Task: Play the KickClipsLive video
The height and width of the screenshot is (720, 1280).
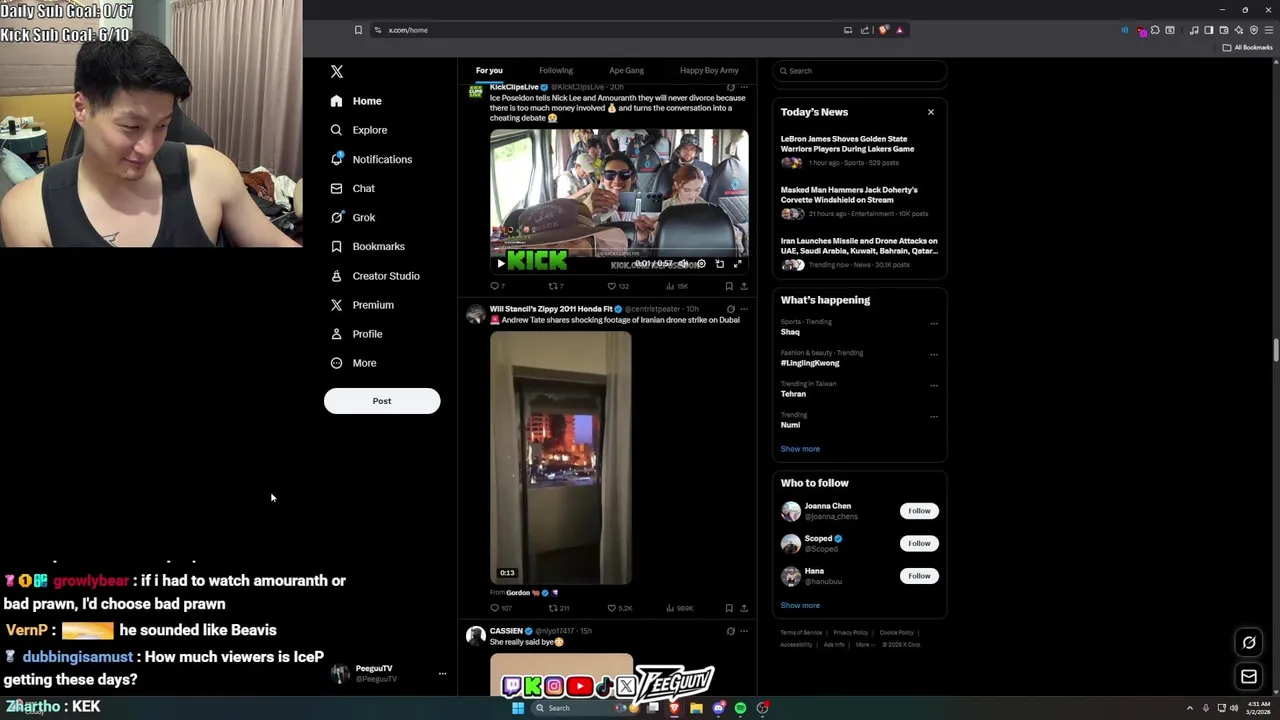Action: 501,264
